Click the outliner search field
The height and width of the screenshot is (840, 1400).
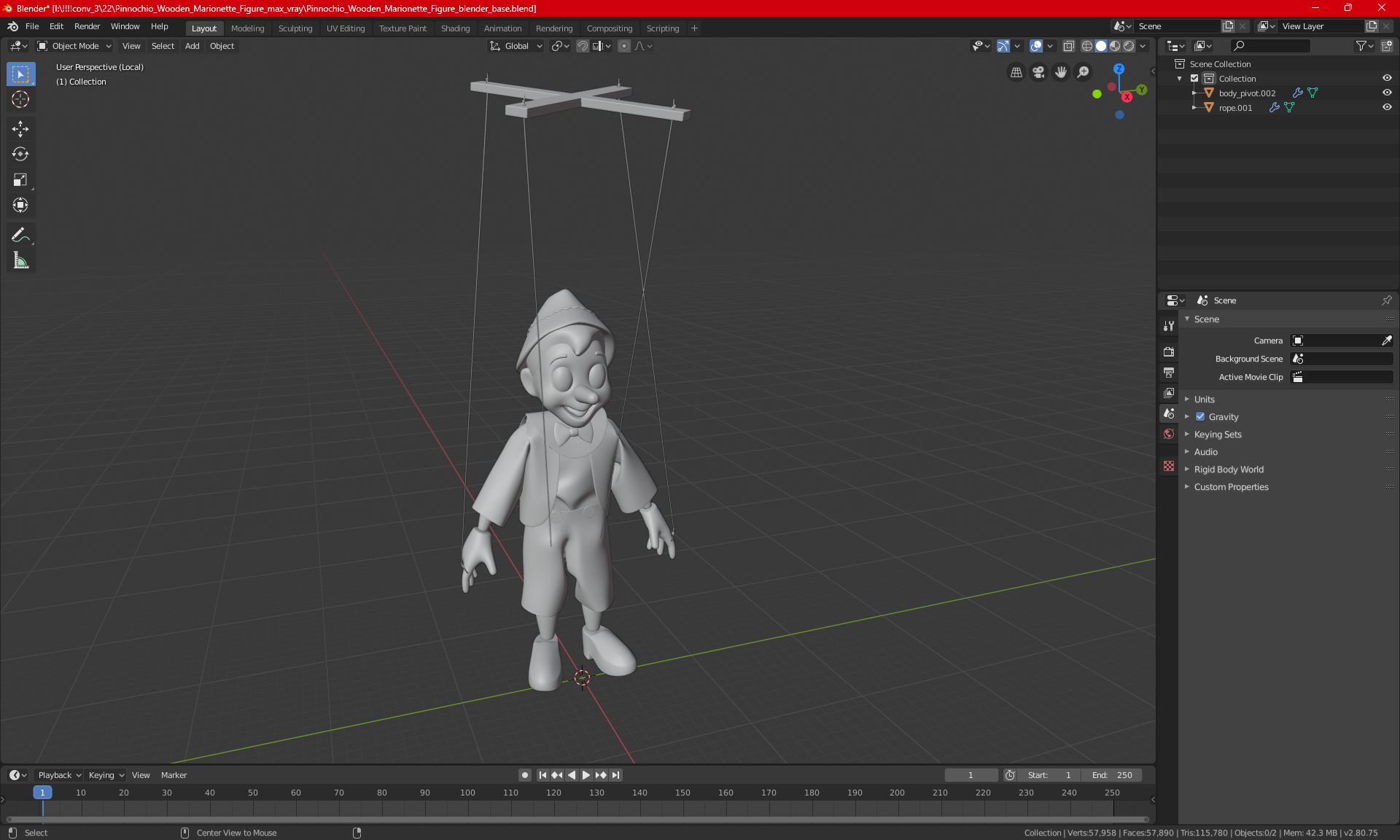click(1269, 46)
